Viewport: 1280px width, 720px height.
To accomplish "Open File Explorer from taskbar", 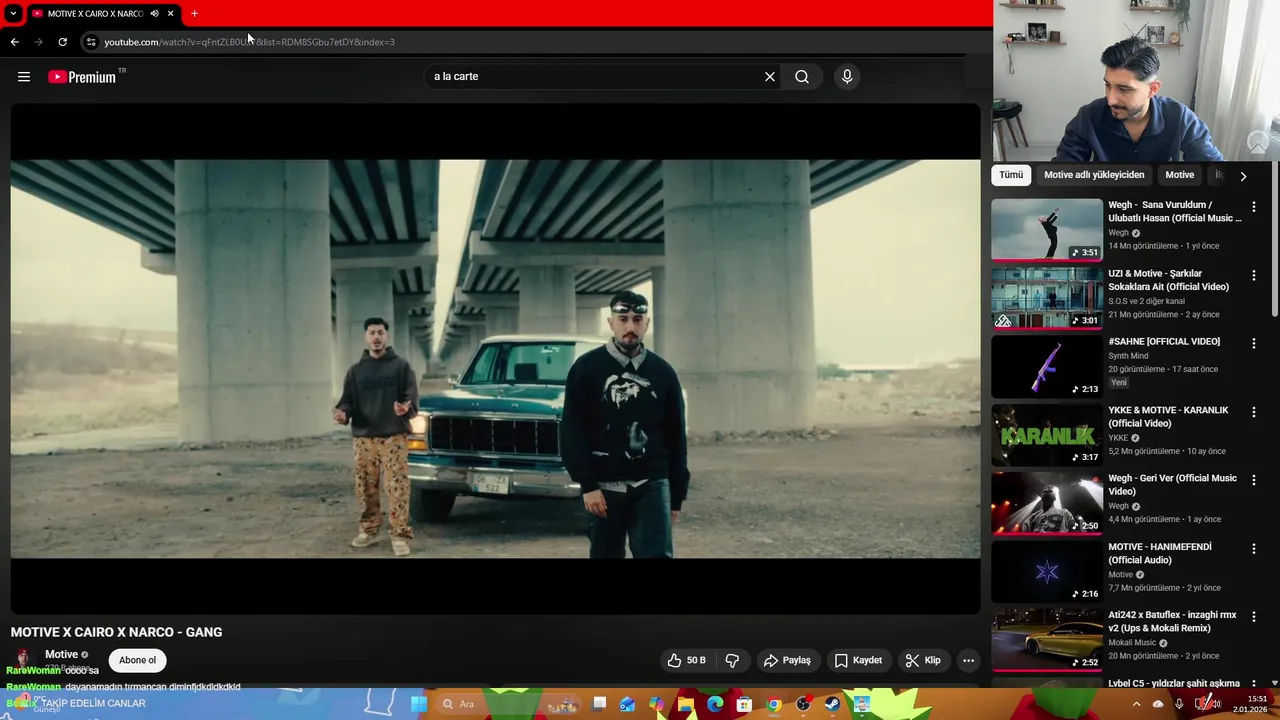I will tap(686, 704).
